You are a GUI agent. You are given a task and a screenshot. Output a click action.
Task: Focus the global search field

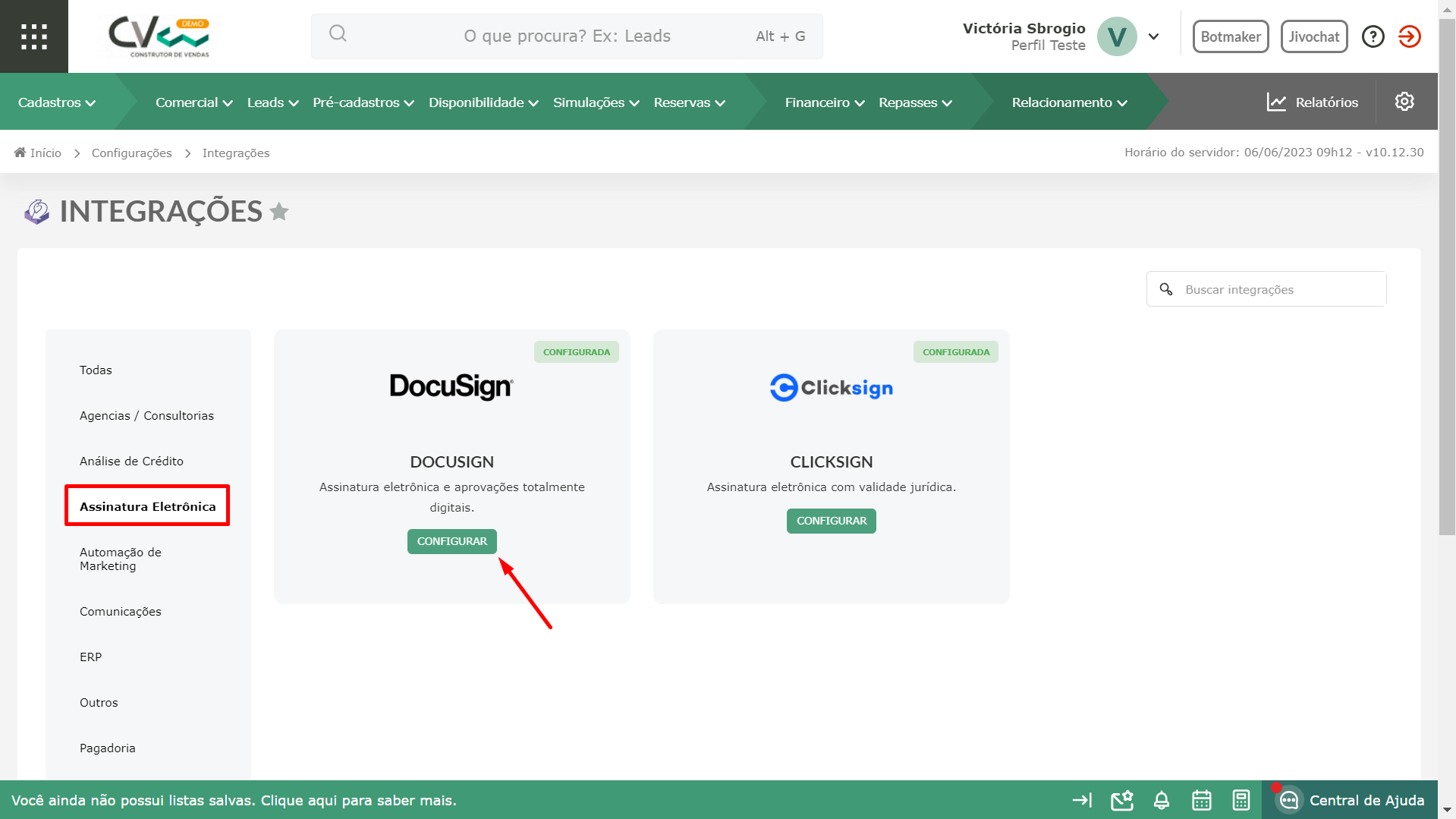567,36
